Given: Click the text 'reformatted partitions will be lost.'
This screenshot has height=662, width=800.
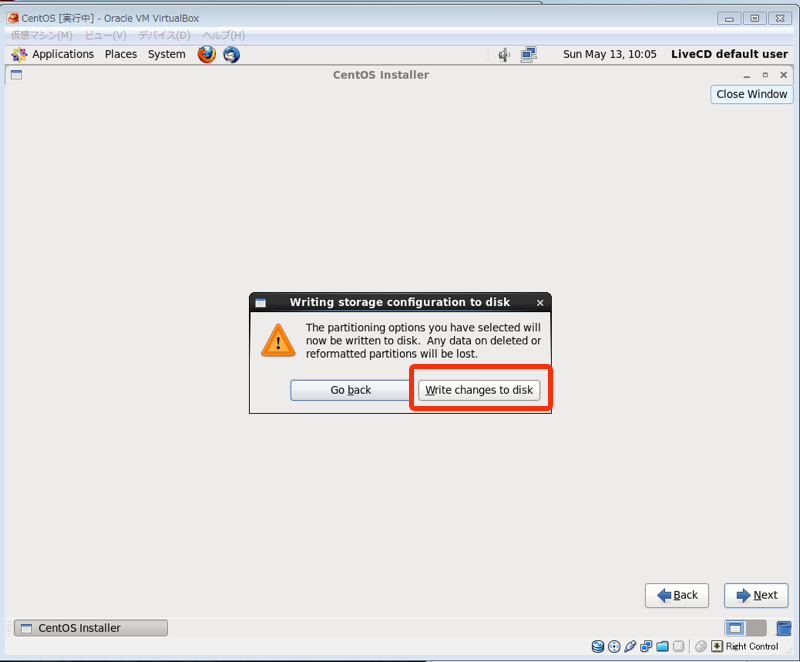Looking at the screenshot, I should click(392, 354).
